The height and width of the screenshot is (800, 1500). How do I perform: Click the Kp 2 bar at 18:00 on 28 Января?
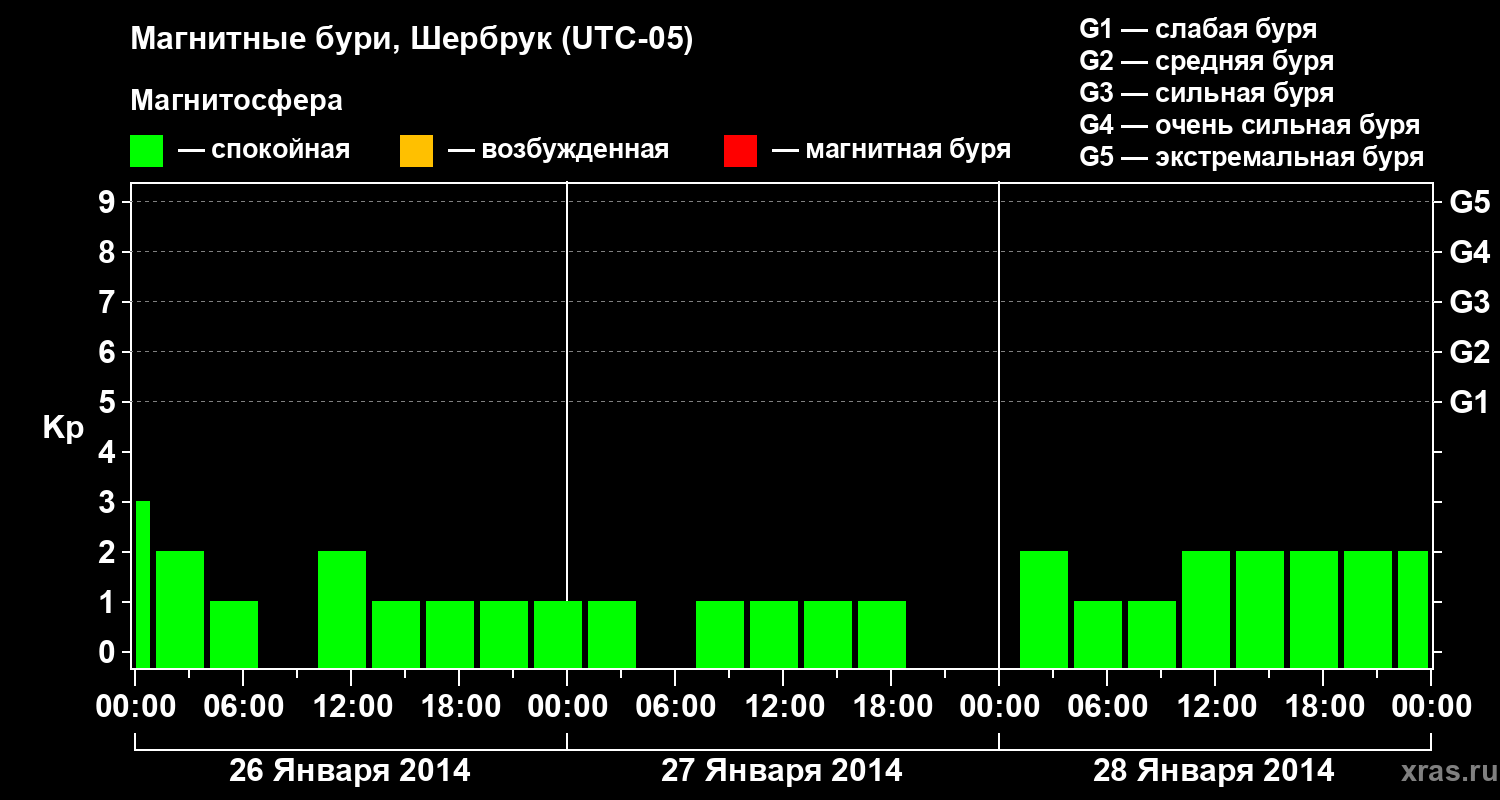pyautogui.click(x=1314, y=609)
